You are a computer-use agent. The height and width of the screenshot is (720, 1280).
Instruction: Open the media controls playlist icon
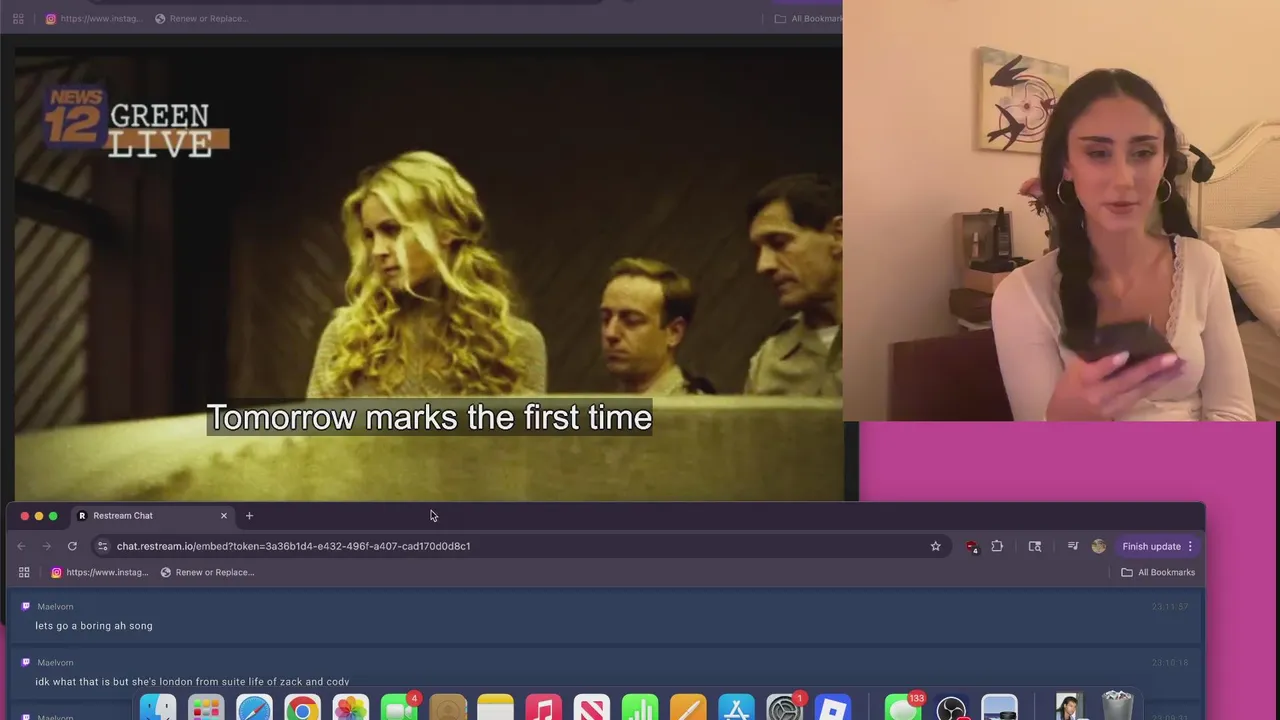(1073, 546)
